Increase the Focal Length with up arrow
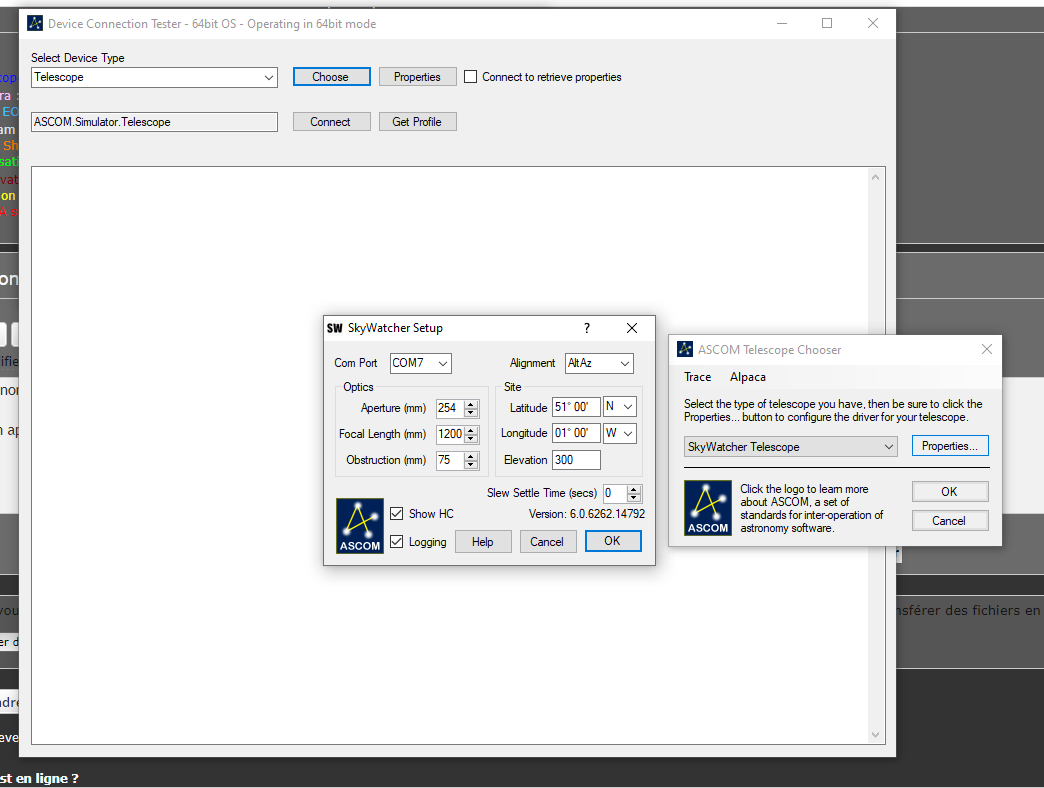1044x788 pixels. (471, 430)
